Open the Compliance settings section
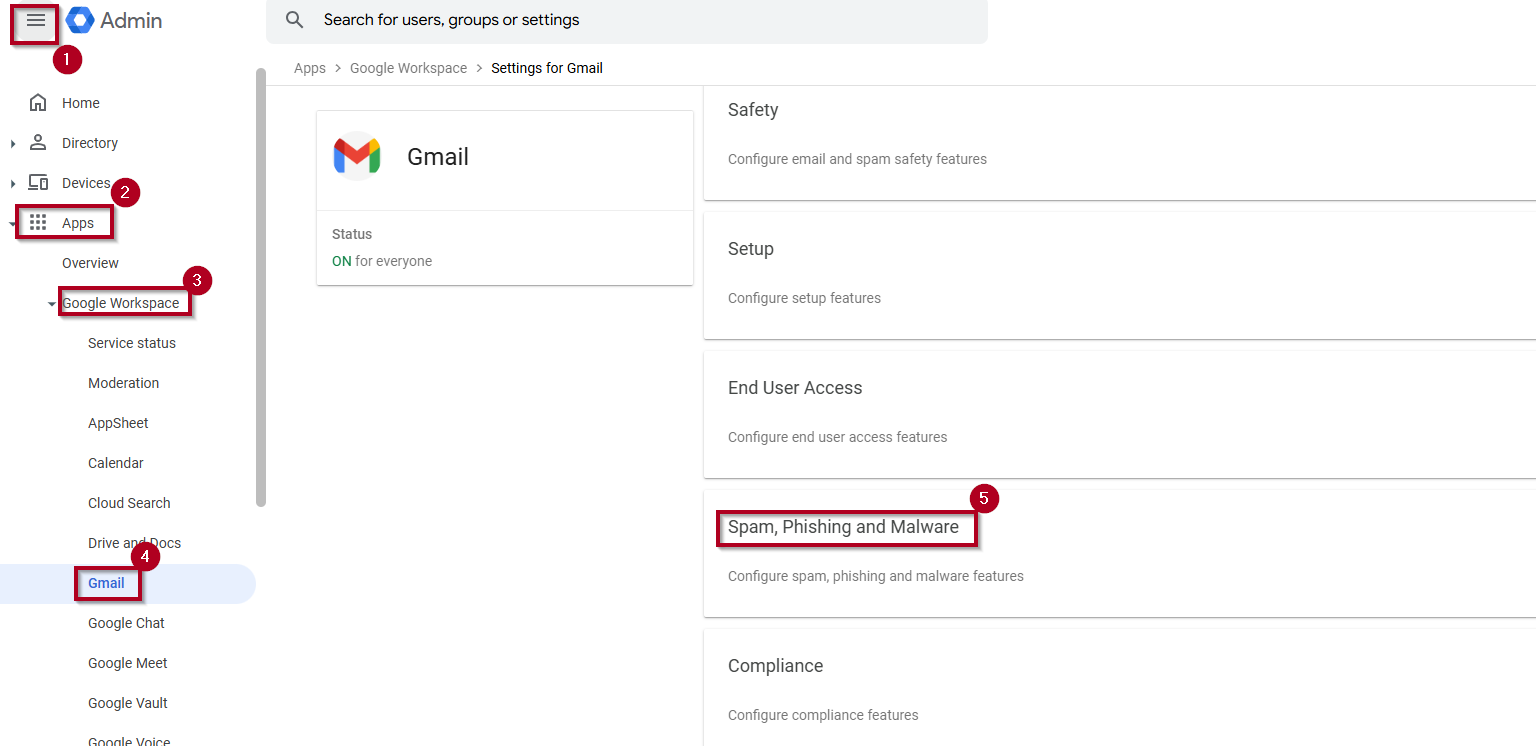 pyautogui.click(x=1120, y=688)
